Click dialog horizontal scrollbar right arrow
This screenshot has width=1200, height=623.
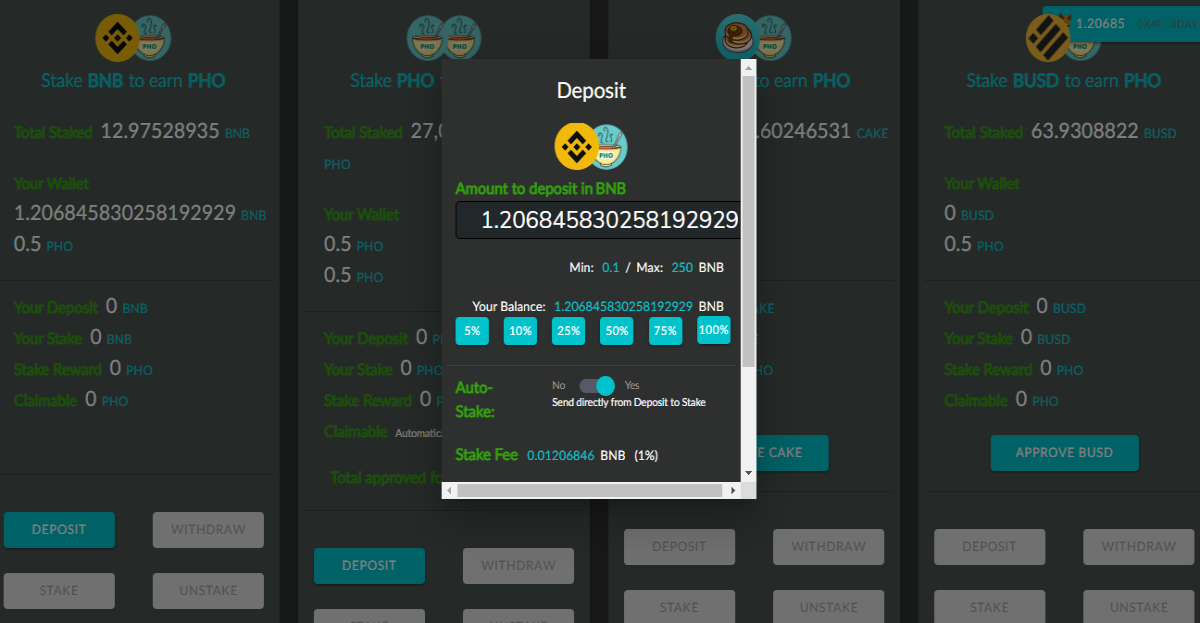pyautogui.click(x=733, y=490)
